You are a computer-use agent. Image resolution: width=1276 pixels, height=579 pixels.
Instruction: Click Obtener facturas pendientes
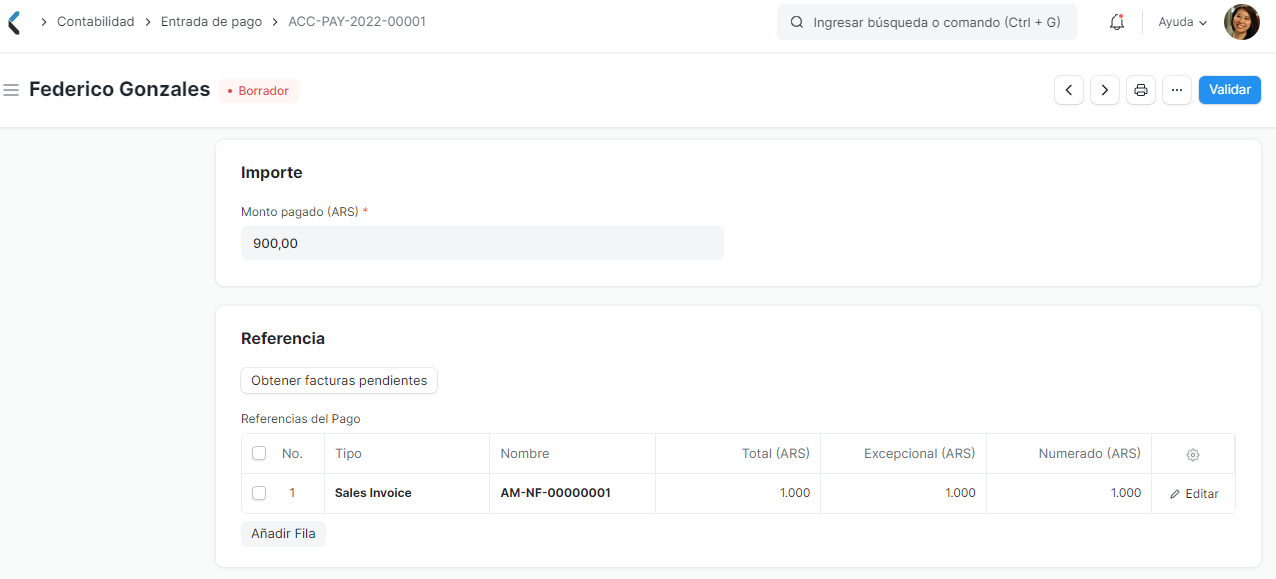coord(339,380)
